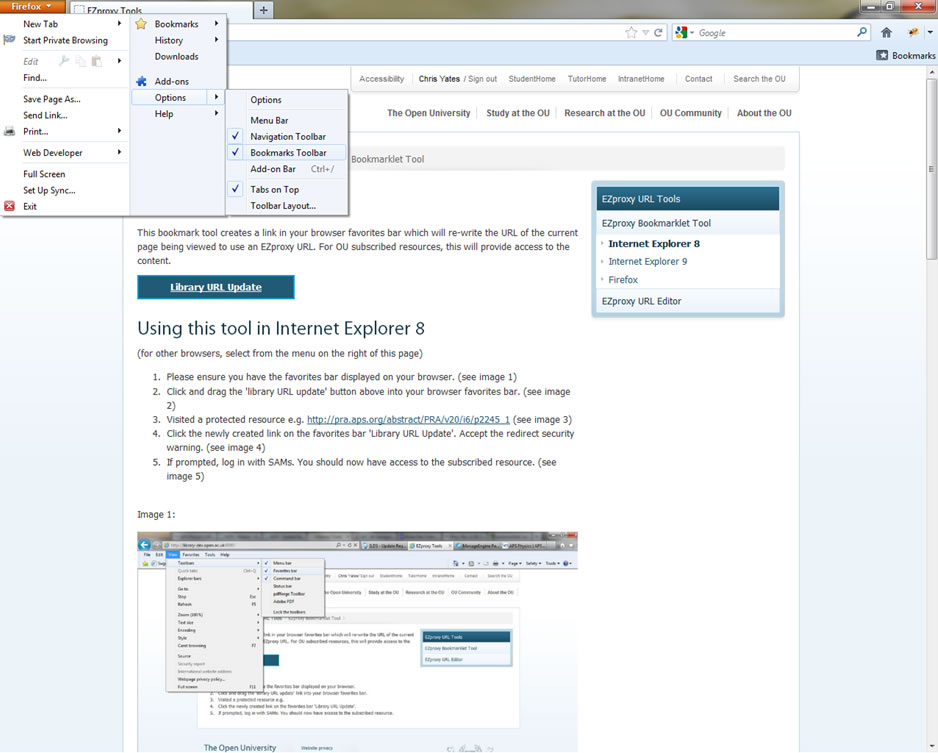938x753 pixels.
Task: Click the Sign out link
Action: [482, 79]
